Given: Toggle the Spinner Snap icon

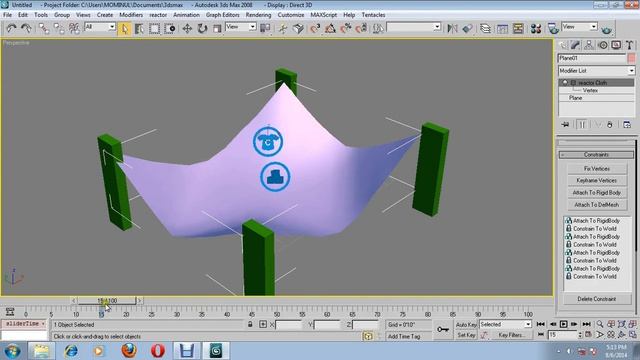Looking at the screenshot, I should (361, 28).
